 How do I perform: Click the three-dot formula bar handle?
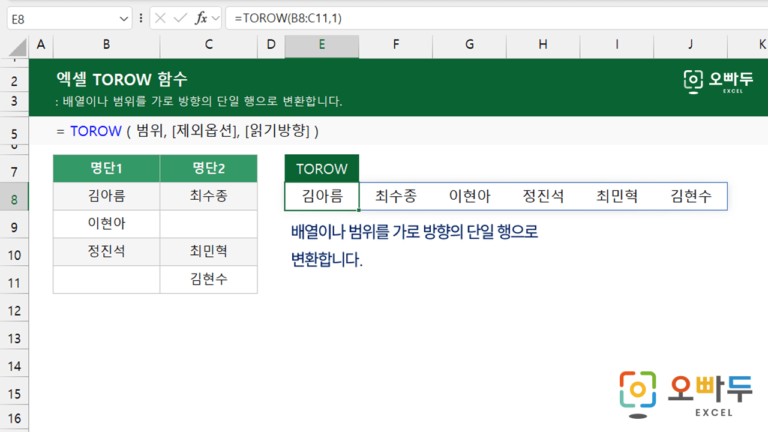pos(141,19)
